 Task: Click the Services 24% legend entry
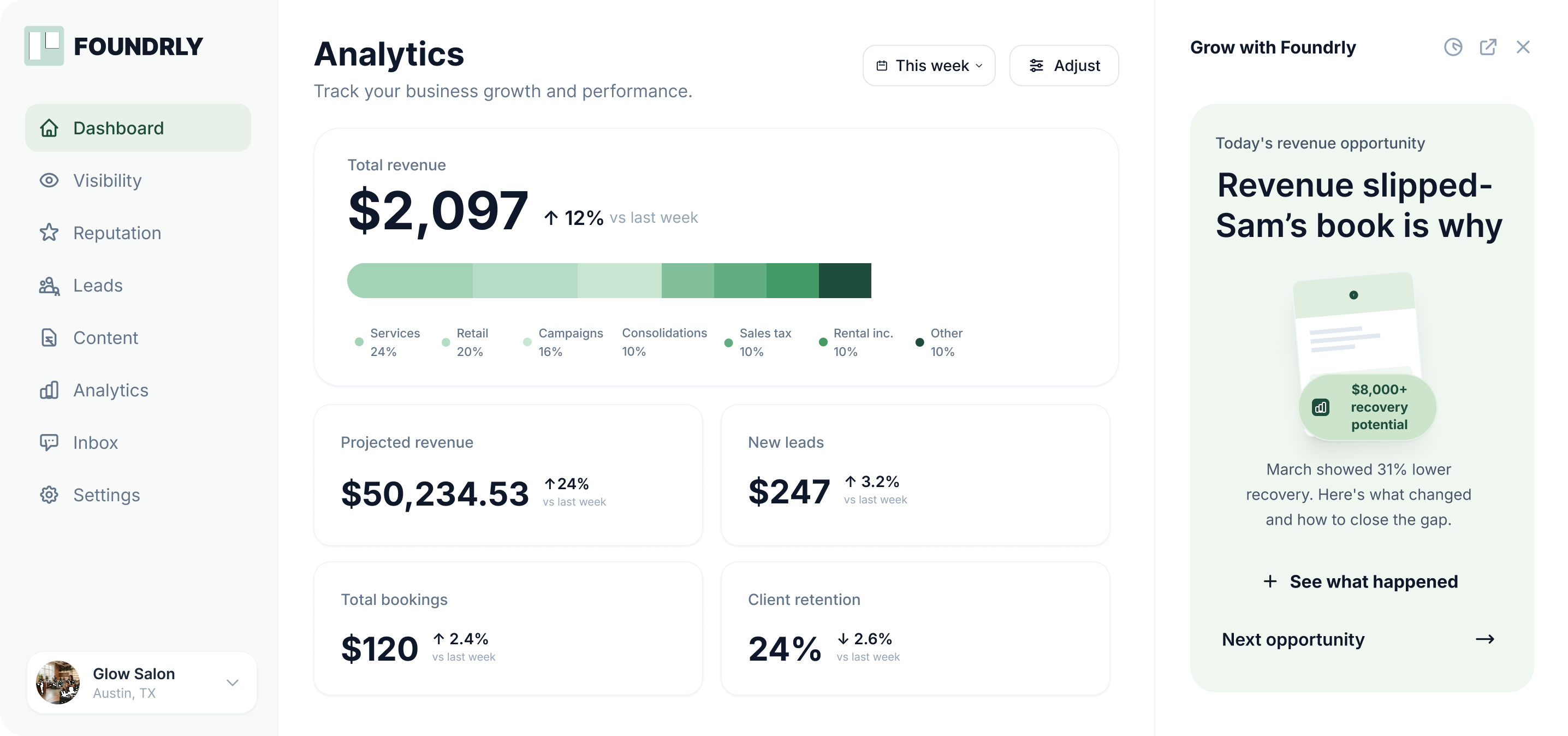[x=388, y=342]
